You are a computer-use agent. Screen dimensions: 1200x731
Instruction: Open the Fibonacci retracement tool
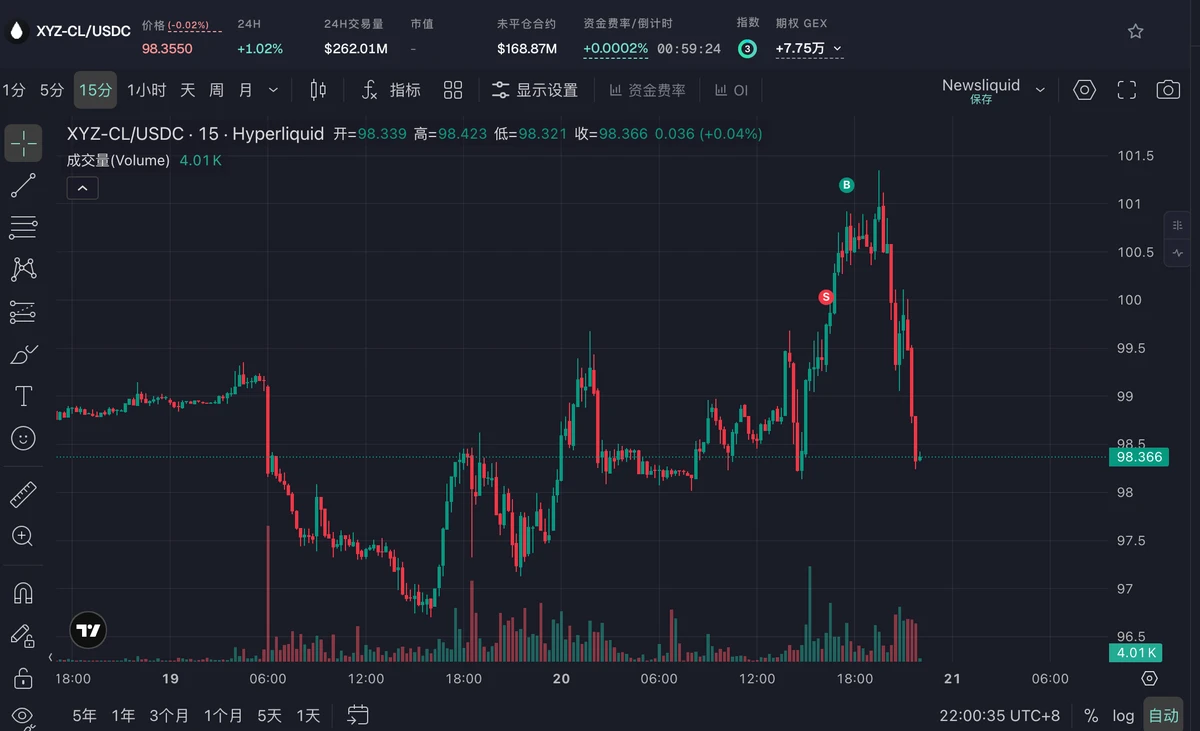pos(23,227)
